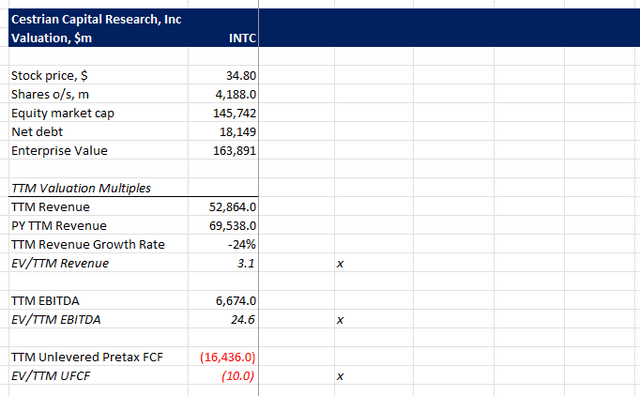Select the market cap value 145,742

(x=235, y=113)
